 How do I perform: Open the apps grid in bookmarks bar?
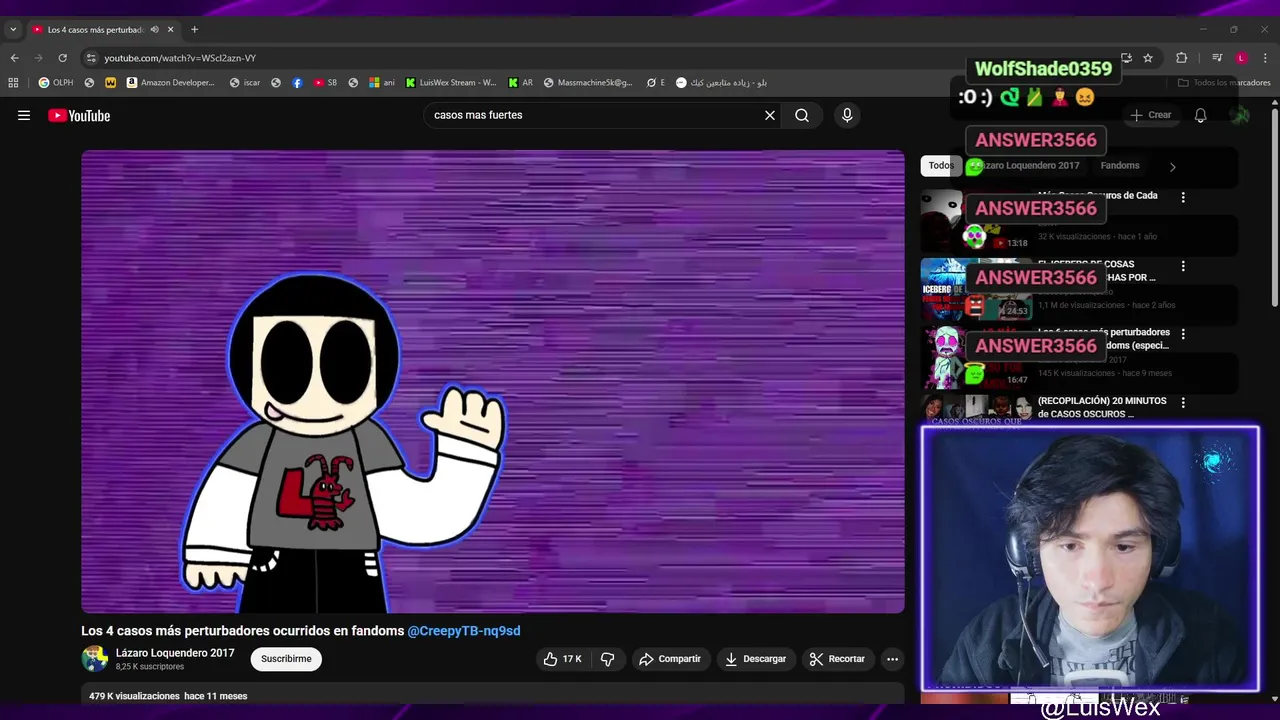click(13, 83)
